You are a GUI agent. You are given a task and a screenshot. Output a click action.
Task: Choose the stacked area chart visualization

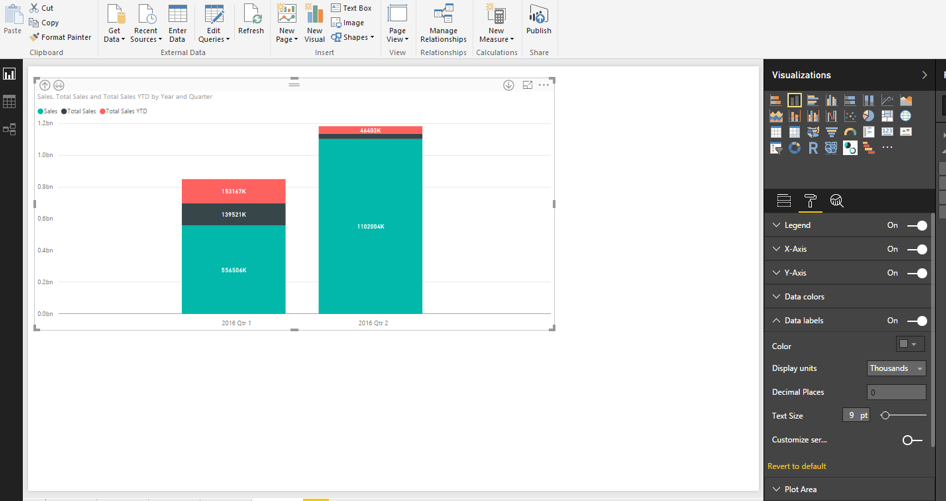(776, 116)
